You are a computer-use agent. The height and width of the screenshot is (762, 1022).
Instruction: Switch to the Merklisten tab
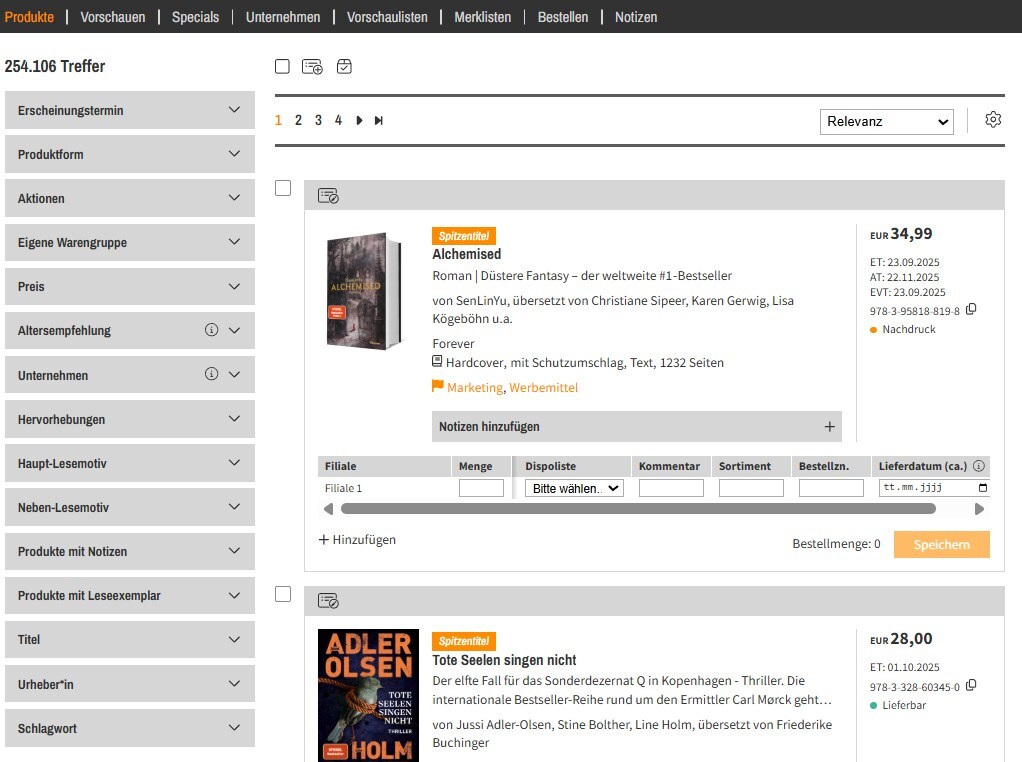(482, 17)
